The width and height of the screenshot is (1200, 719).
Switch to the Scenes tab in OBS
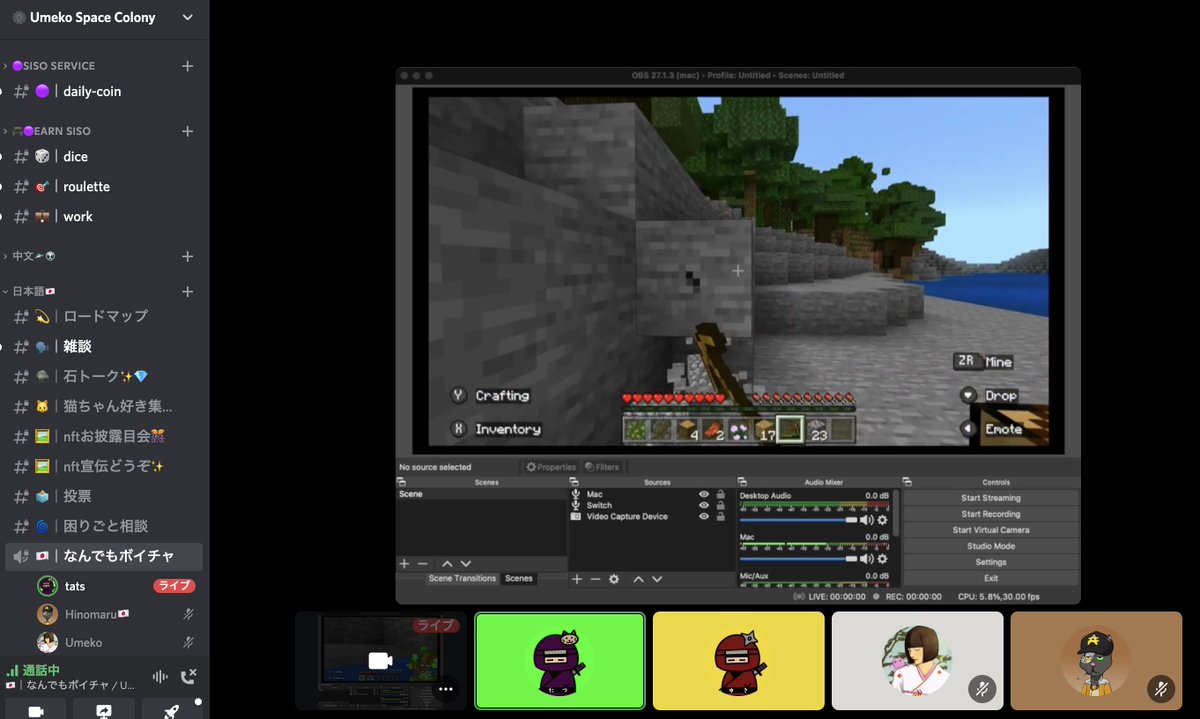coord(518,578)
